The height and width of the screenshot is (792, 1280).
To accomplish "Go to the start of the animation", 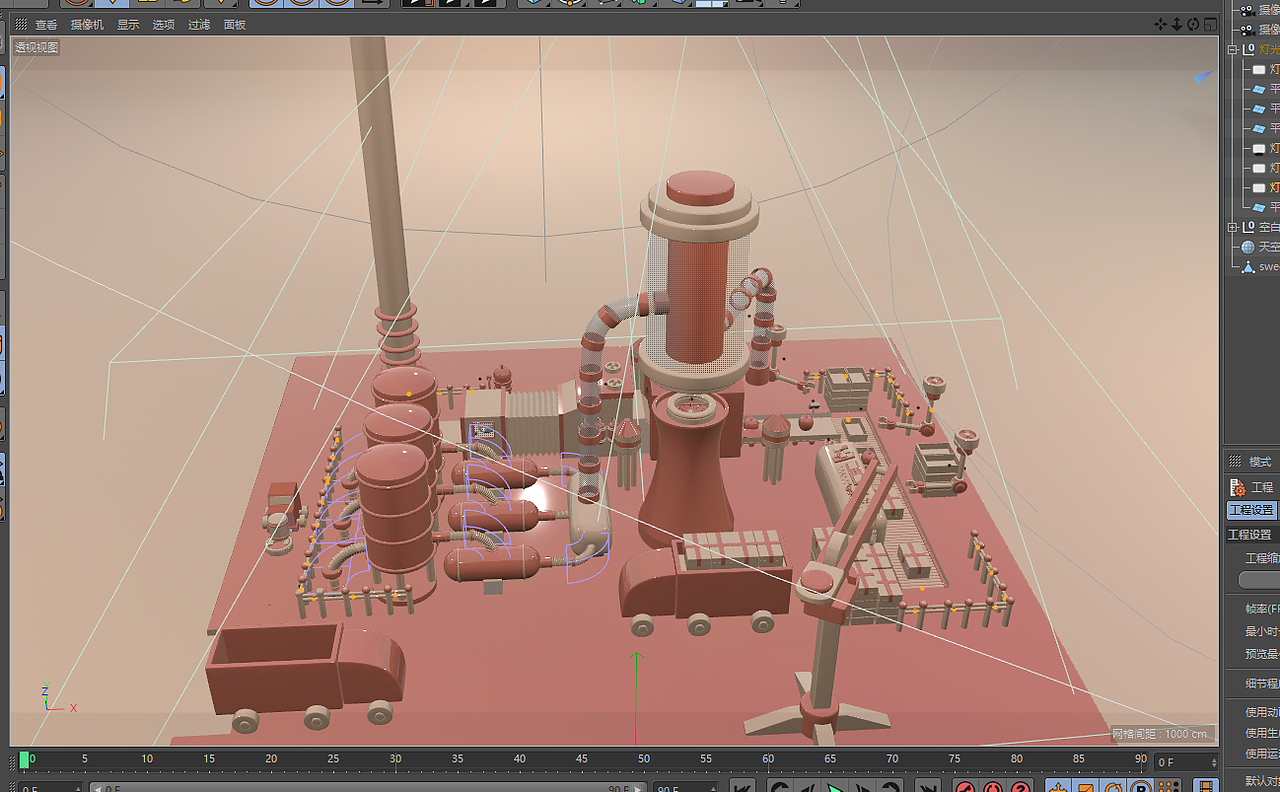I will point(741,788).
